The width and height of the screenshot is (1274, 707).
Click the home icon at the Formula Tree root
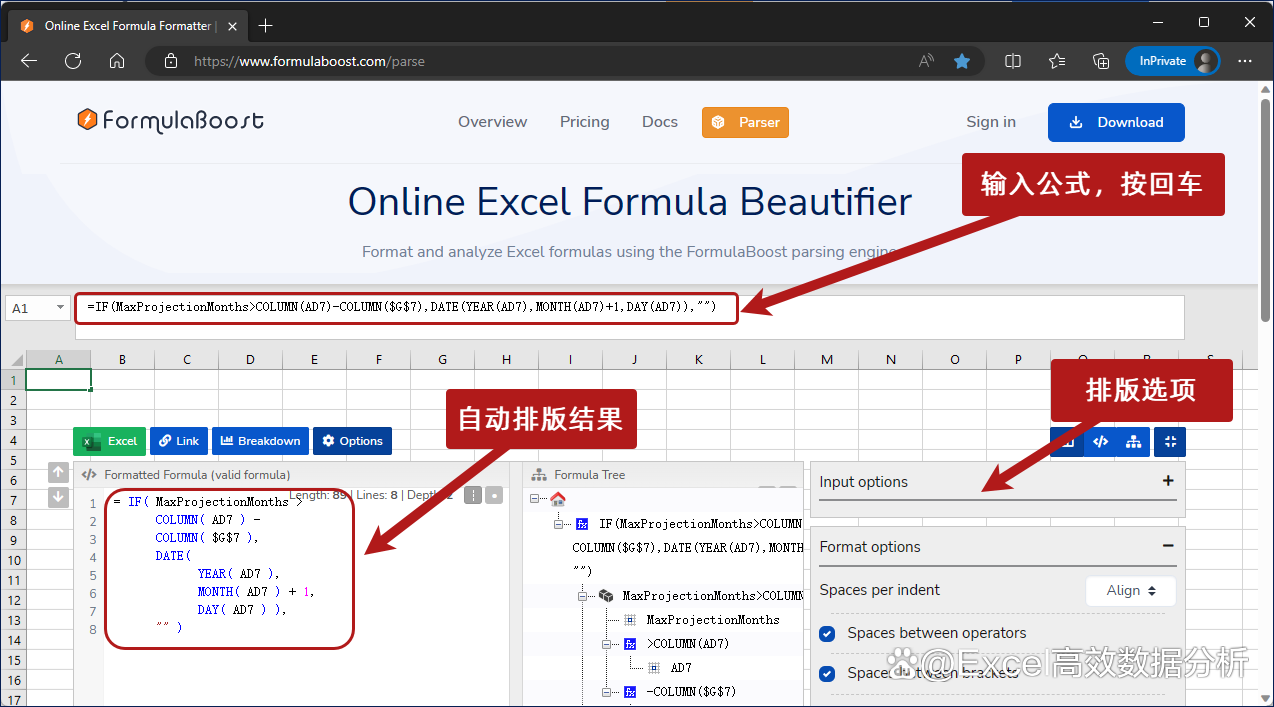[558, 499]
